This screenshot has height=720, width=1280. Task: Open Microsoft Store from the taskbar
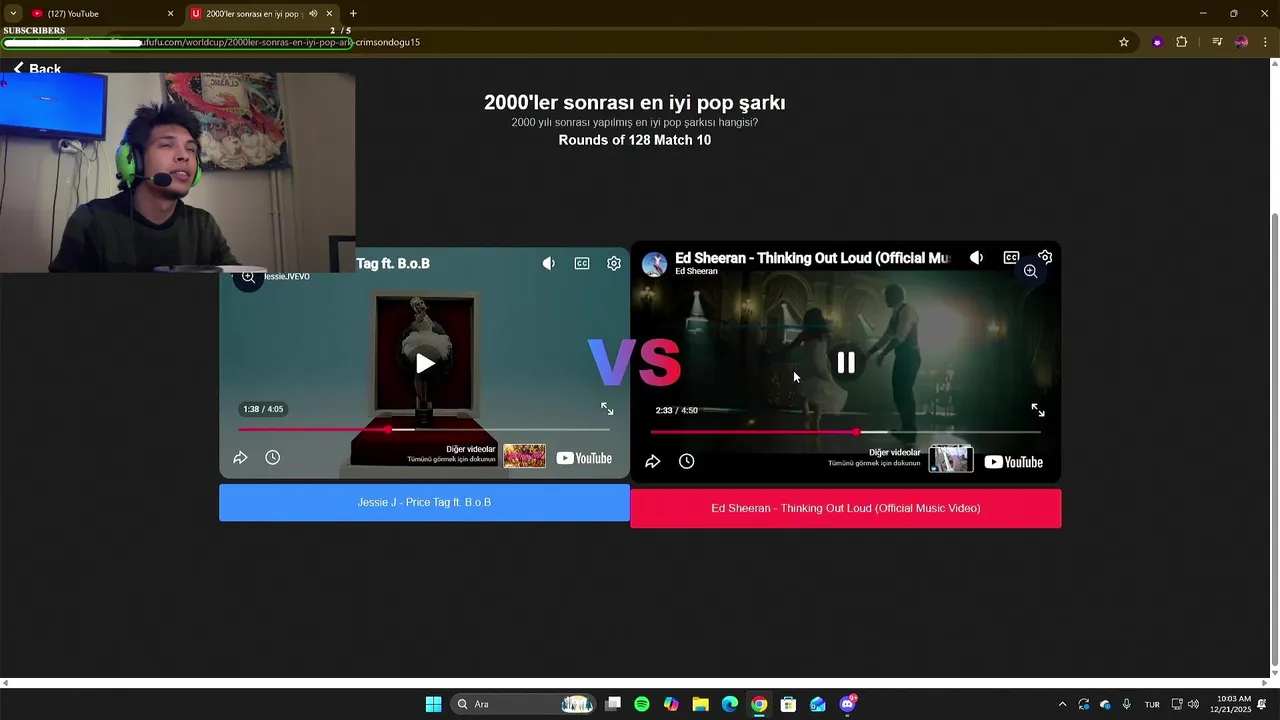click(x=788, y=704)
